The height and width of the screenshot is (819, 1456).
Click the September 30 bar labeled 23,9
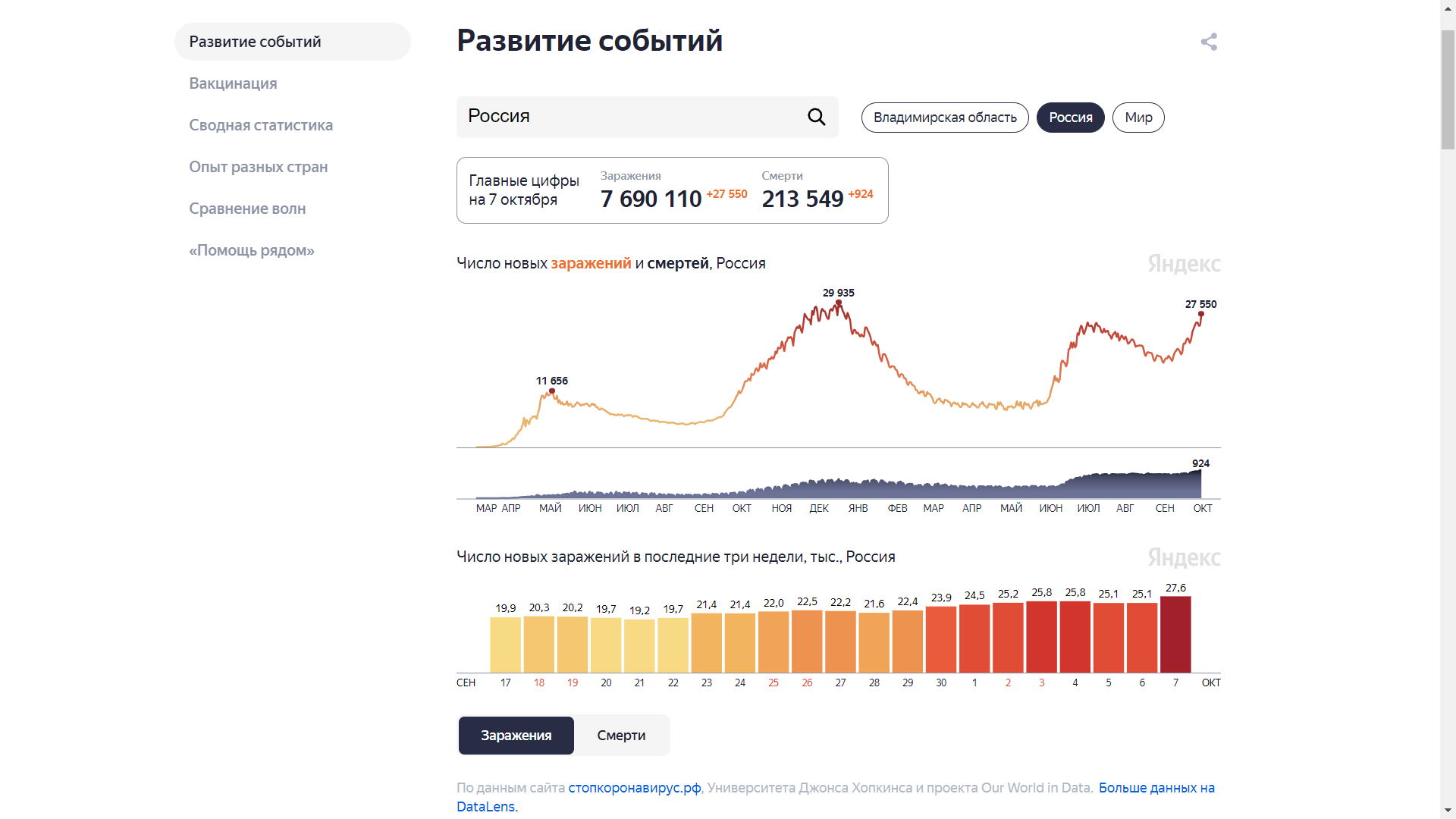(941, 640)
